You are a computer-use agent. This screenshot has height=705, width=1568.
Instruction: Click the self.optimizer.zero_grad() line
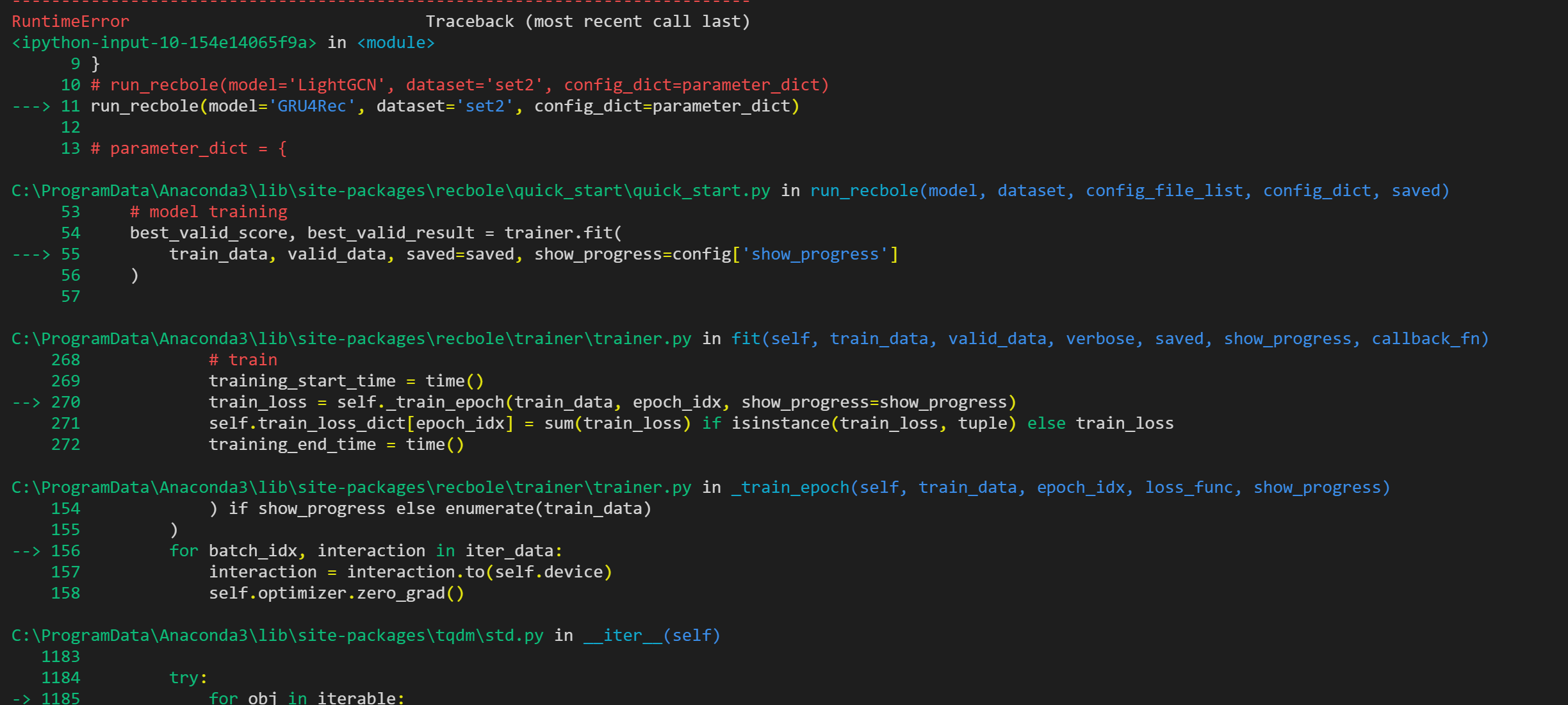tap(336, 593)
